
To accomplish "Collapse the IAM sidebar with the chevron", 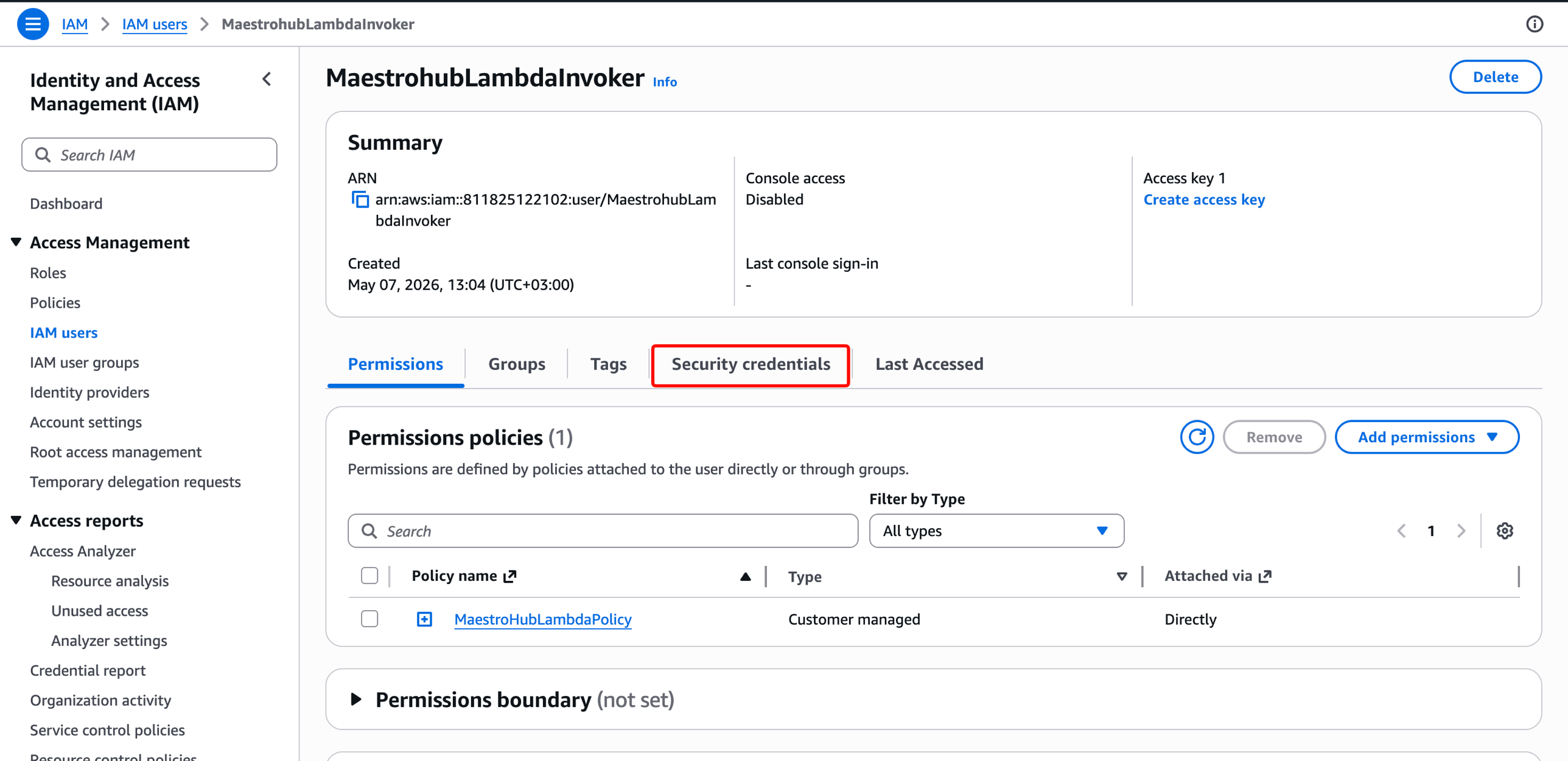I will click(267, 79).
